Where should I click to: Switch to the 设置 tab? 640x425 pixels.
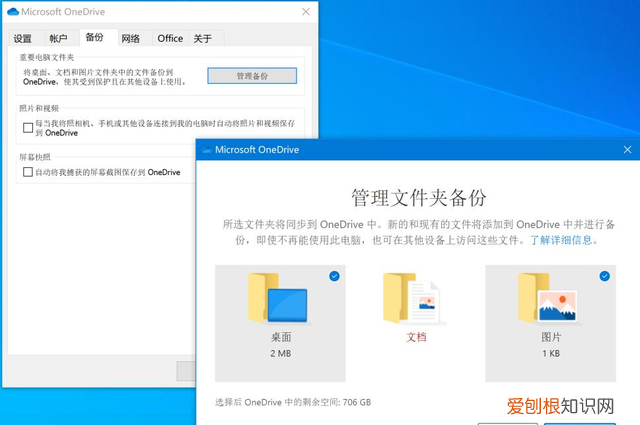coord(22,39)
